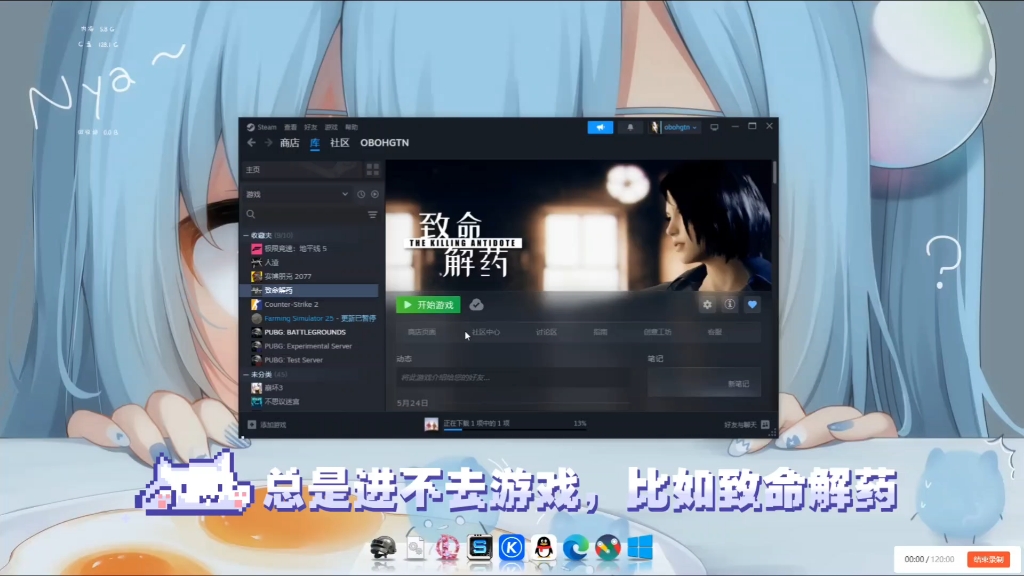Open the library advanced filter icon
This screenshot has height=576, width=1024.
[x=373, y=214]
